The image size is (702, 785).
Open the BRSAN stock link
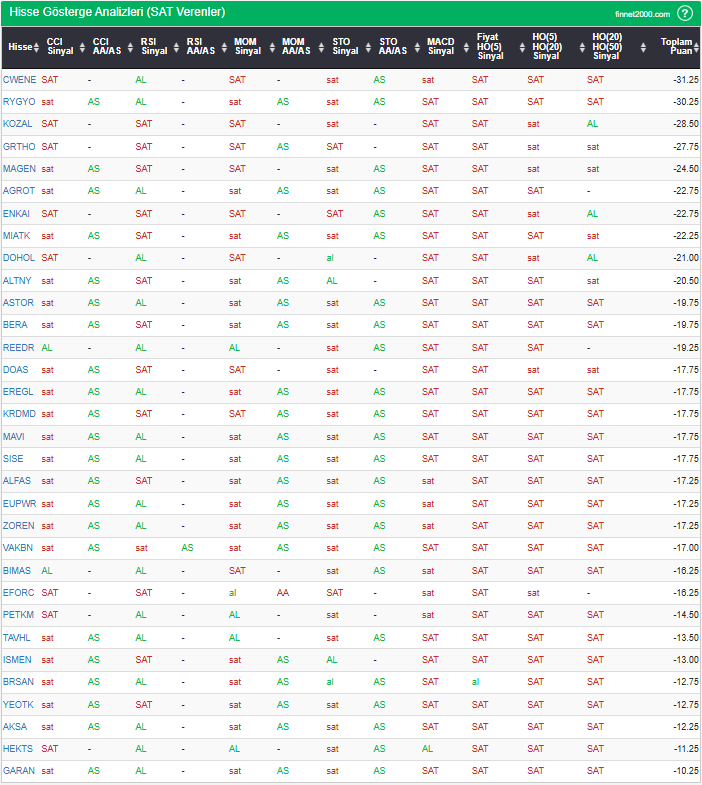tap(19, 682)
